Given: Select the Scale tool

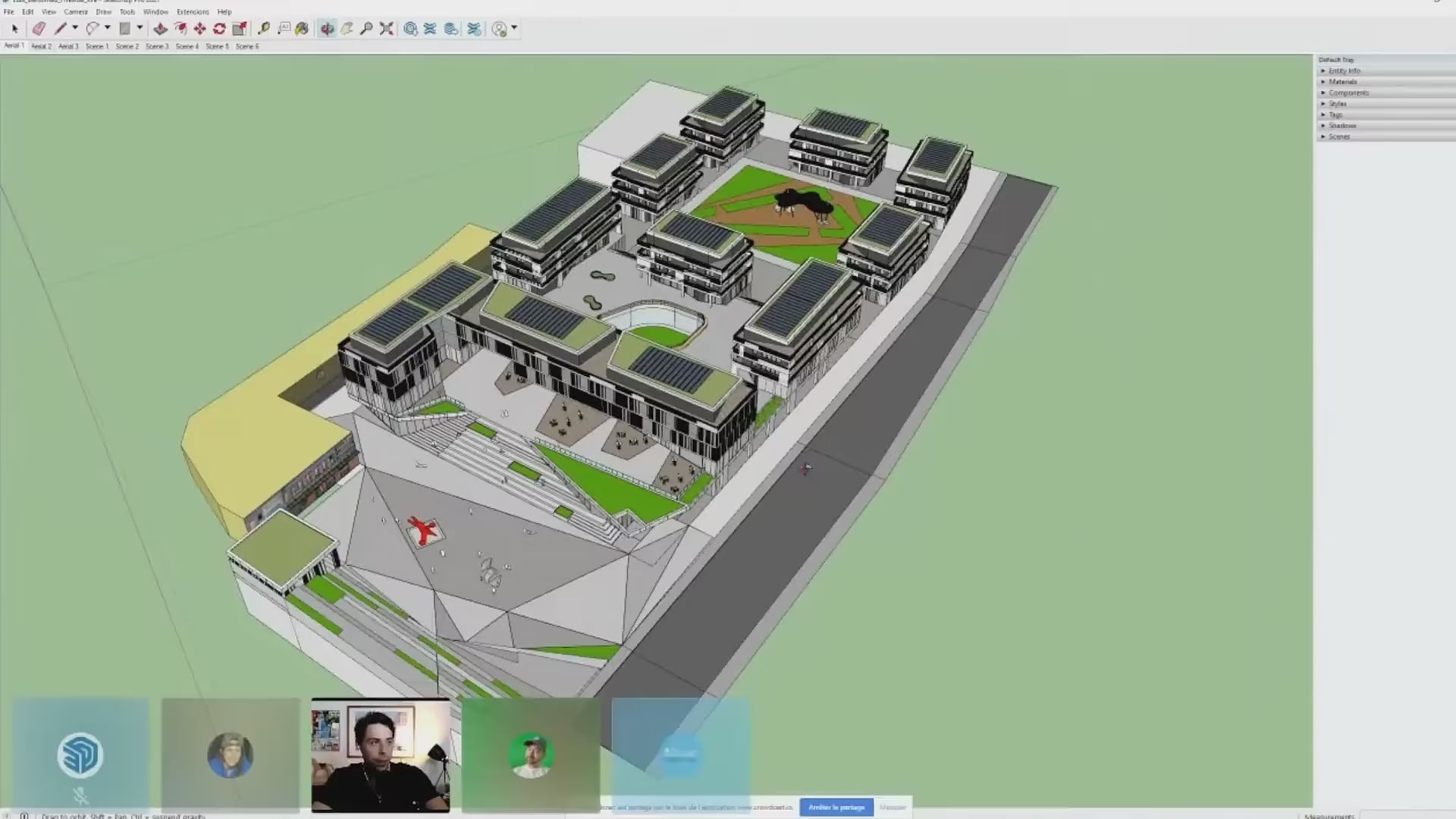Looking at the screenshot, I should coord(240,29).
